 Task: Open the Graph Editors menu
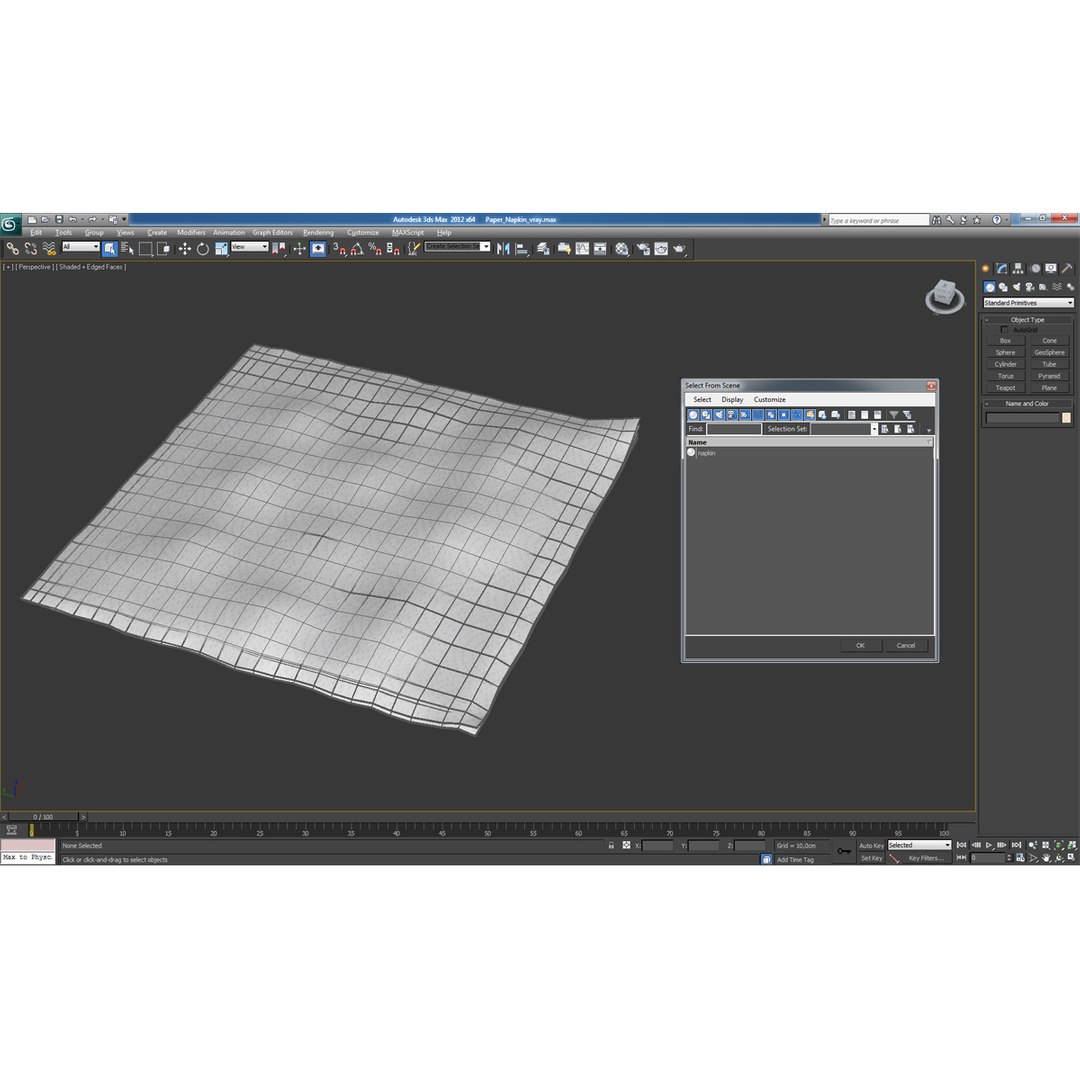(272, 233)
